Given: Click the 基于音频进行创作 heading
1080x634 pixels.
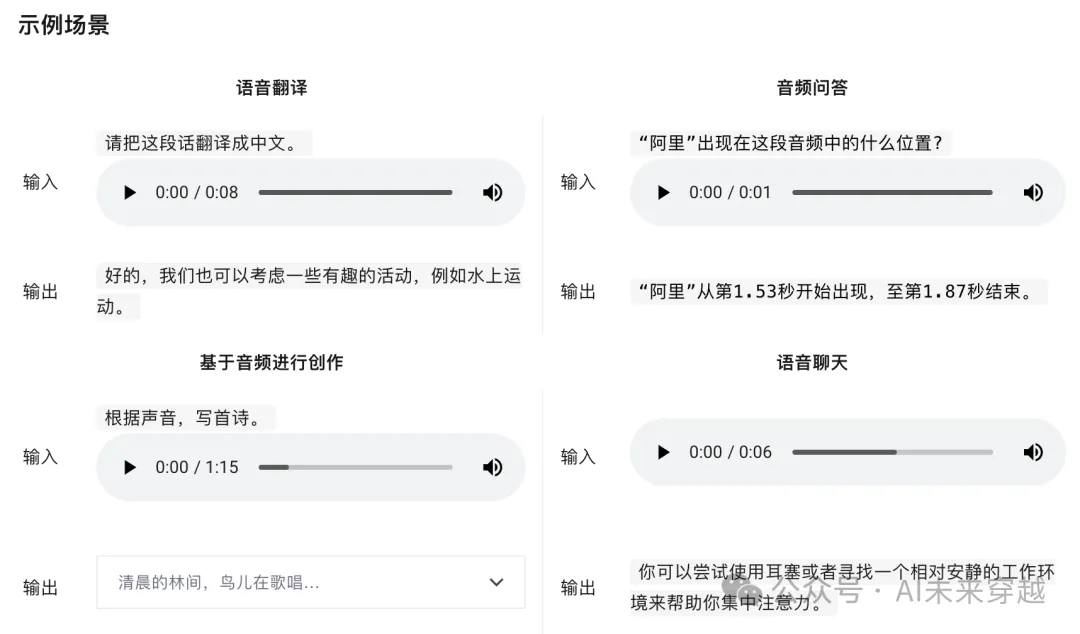Looking at the screenshot, I should pyautogui.click(x=271, y=362).
